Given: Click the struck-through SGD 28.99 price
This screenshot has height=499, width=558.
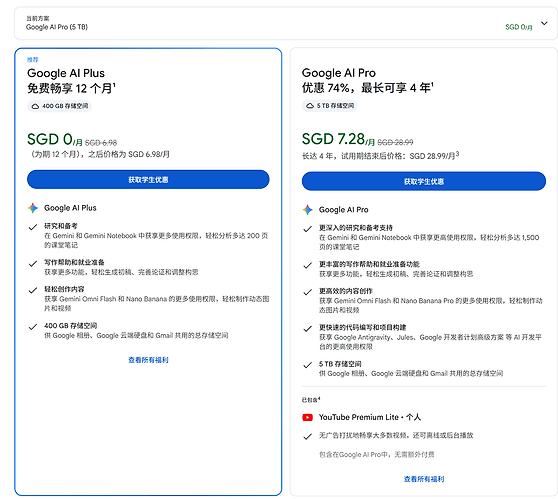Looking at the screenshot, I should point(395,142).
